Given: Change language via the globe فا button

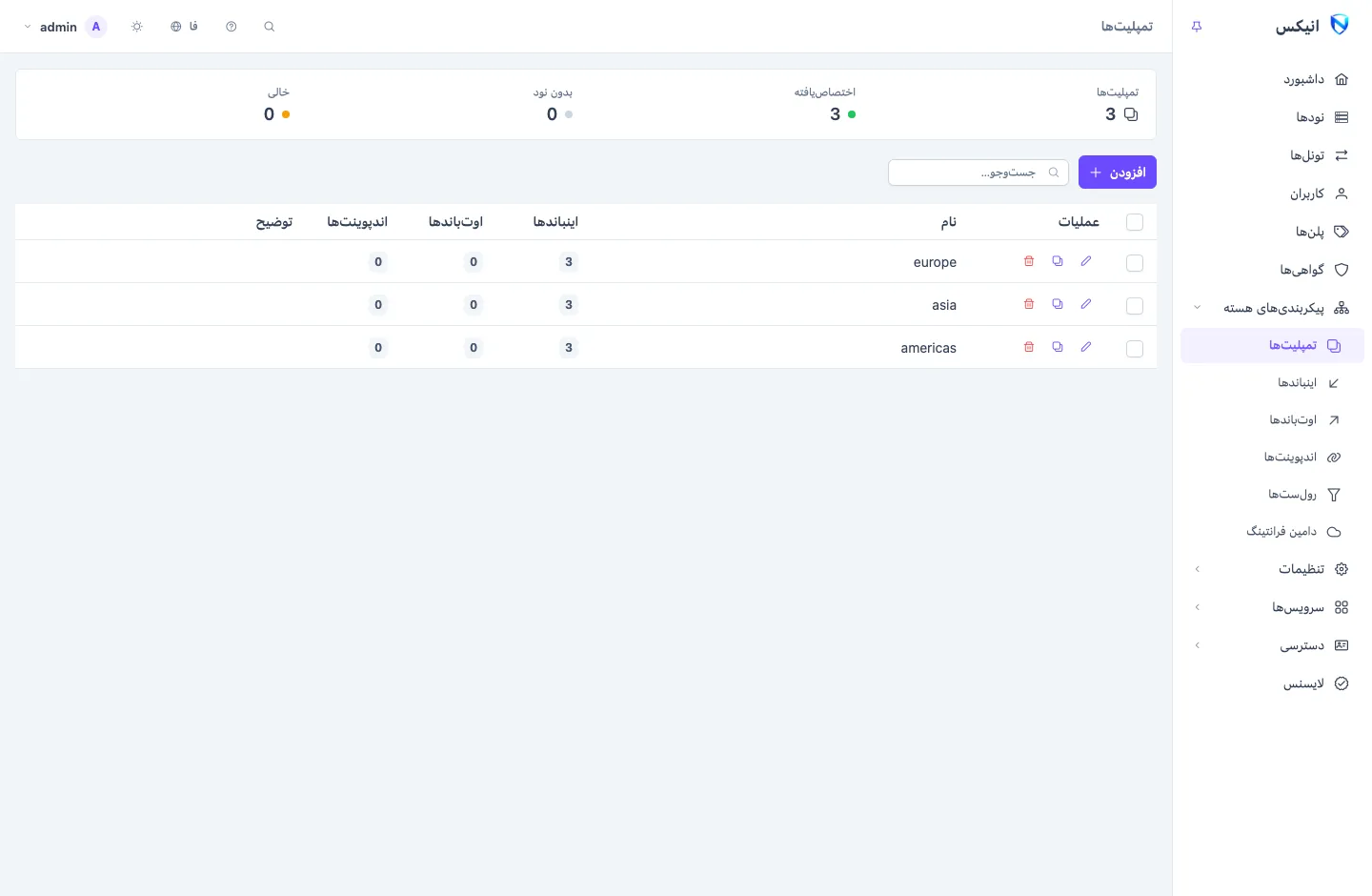Looking at the screenshot, I should (x=185, y=27).
